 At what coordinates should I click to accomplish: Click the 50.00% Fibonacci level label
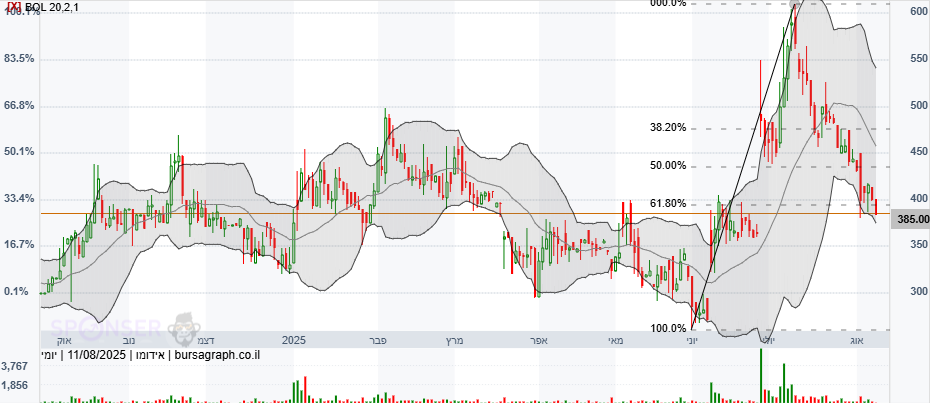point(668,166)
